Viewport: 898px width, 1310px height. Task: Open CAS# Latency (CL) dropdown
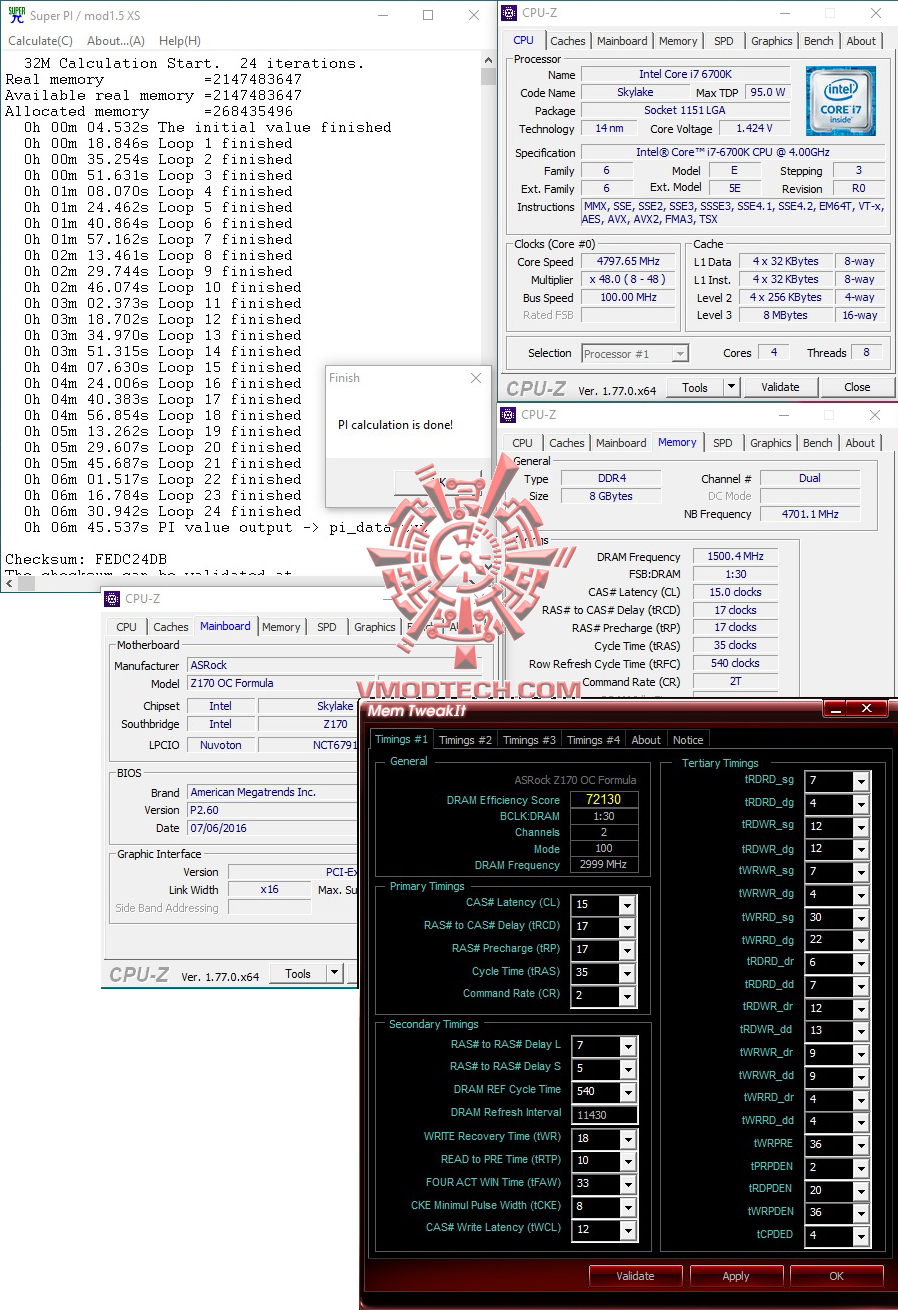point(627,905)
